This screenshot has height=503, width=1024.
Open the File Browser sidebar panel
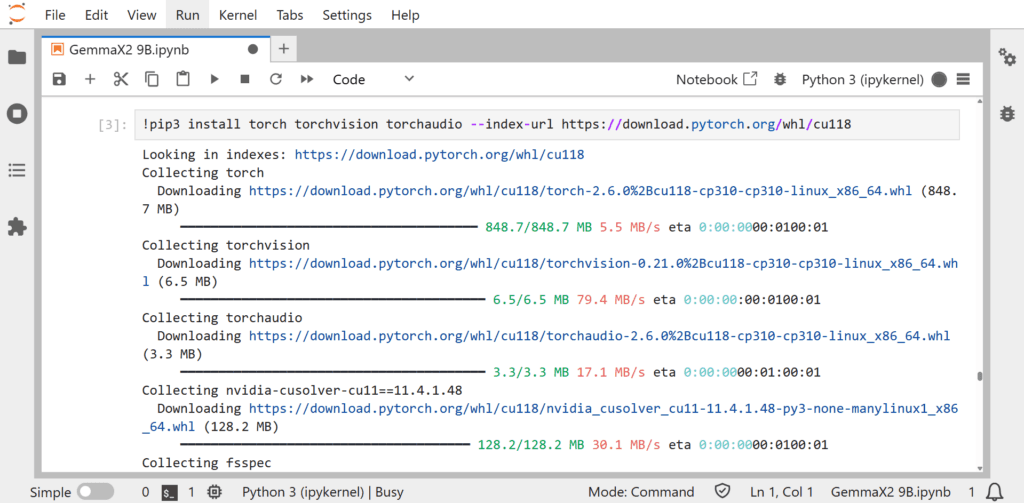coord(17,57)
